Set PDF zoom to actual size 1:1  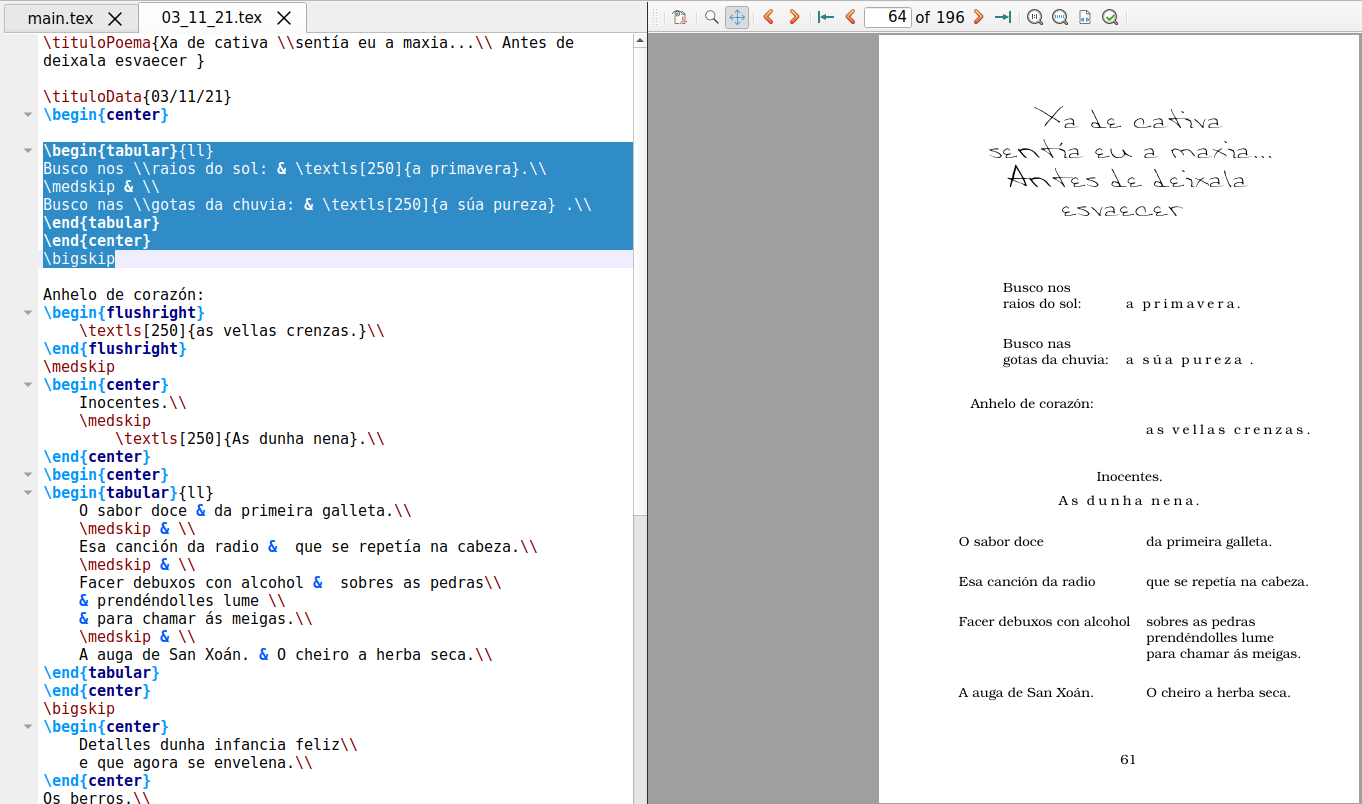[1035, 17]
